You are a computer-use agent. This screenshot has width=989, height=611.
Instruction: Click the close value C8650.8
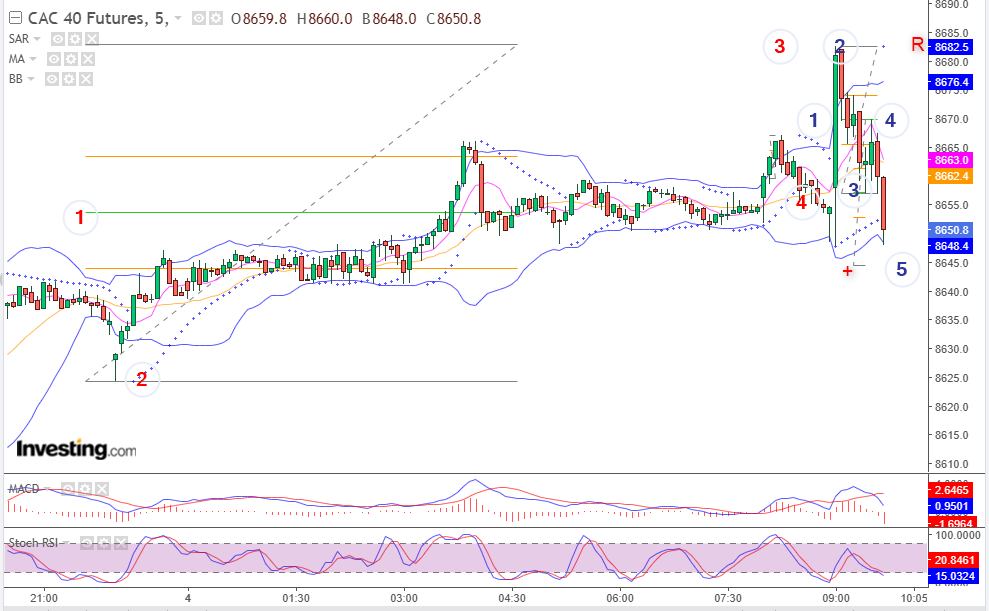[x=454, y=19]
